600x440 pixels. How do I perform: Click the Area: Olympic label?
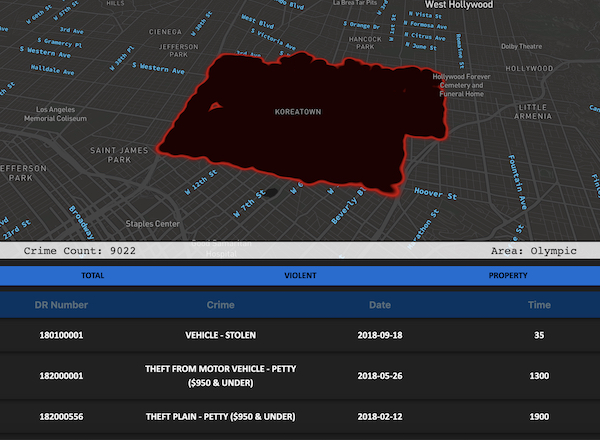(x=534, y=250)
